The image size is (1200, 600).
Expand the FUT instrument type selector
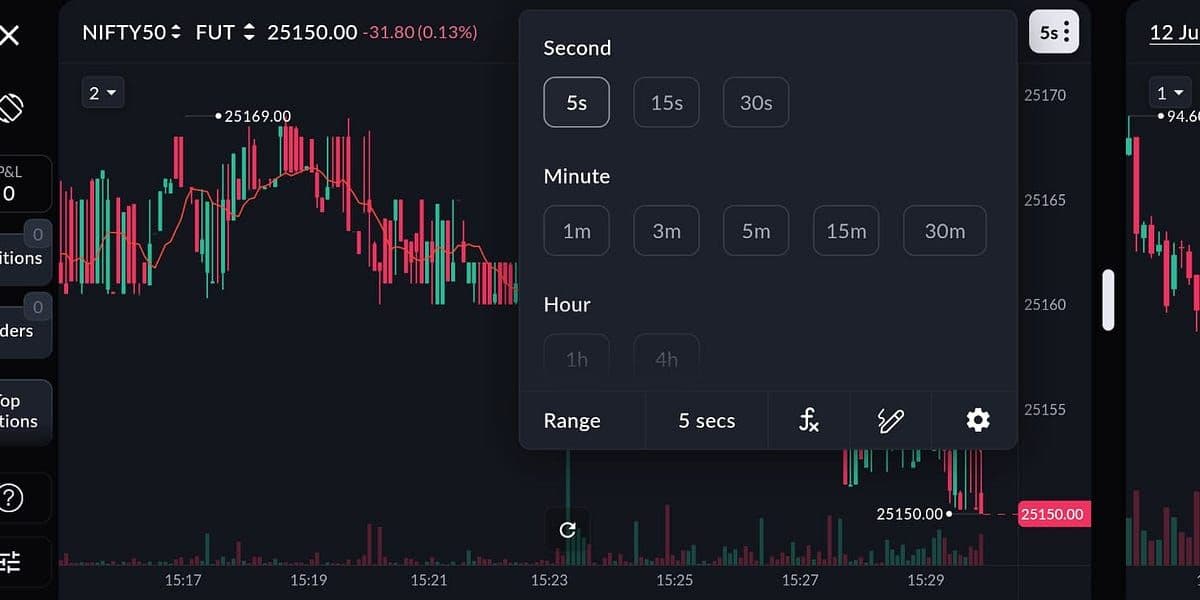(x=225, y=33)
